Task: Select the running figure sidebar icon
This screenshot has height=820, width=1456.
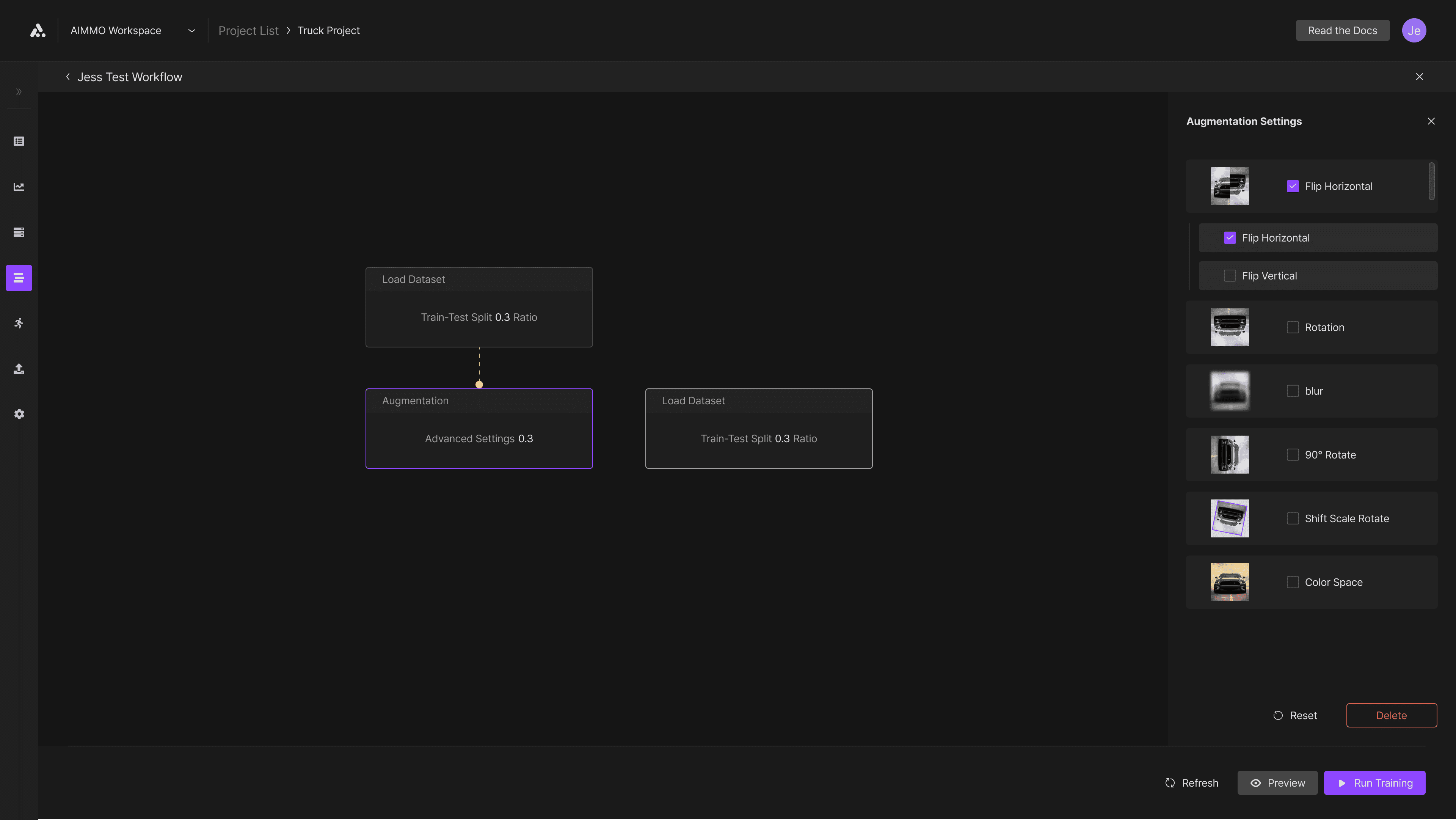Action: tap(19, 324)
